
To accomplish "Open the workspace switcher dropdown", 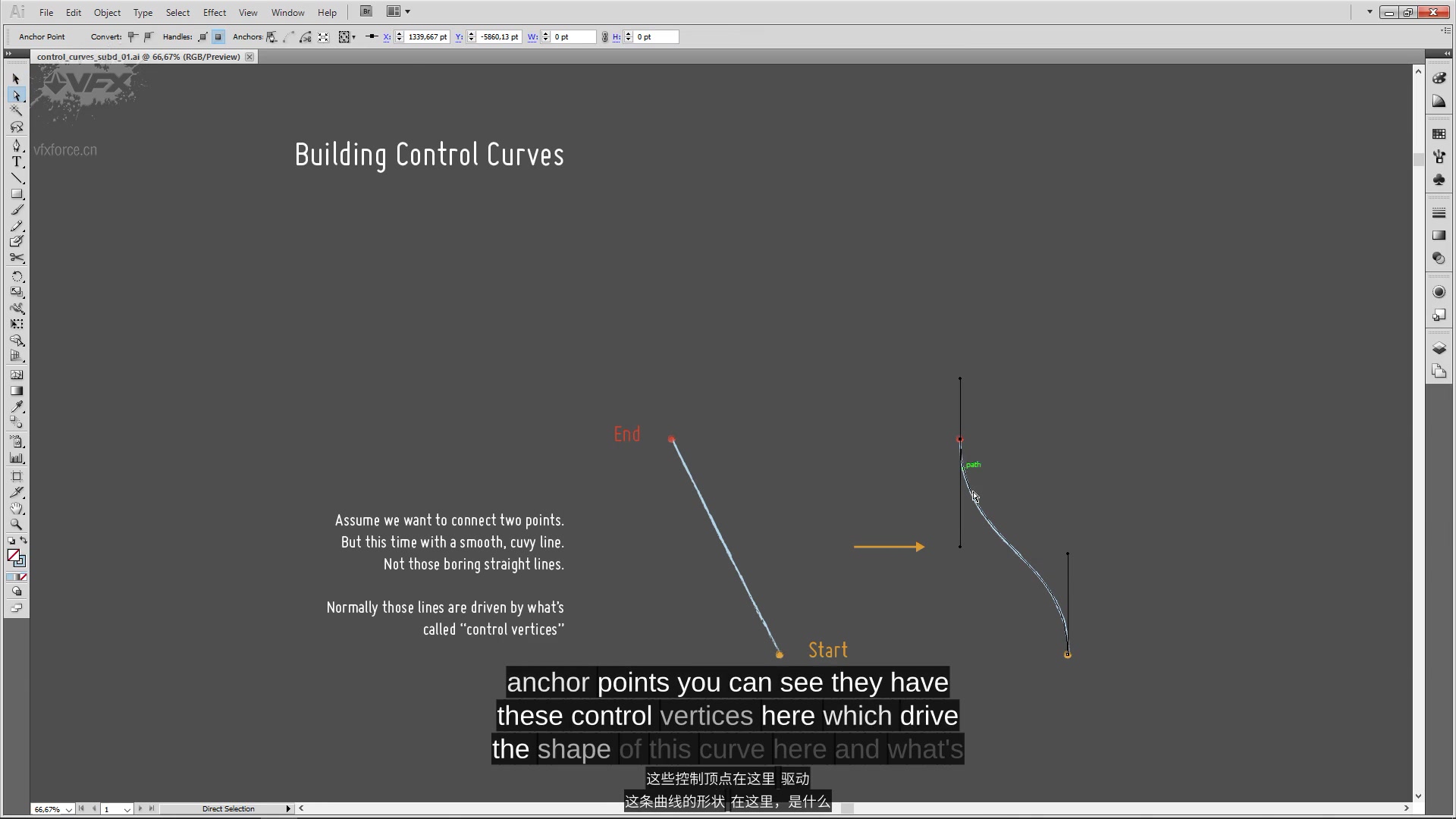I will pyautogui.click(x=1370, y=11).
